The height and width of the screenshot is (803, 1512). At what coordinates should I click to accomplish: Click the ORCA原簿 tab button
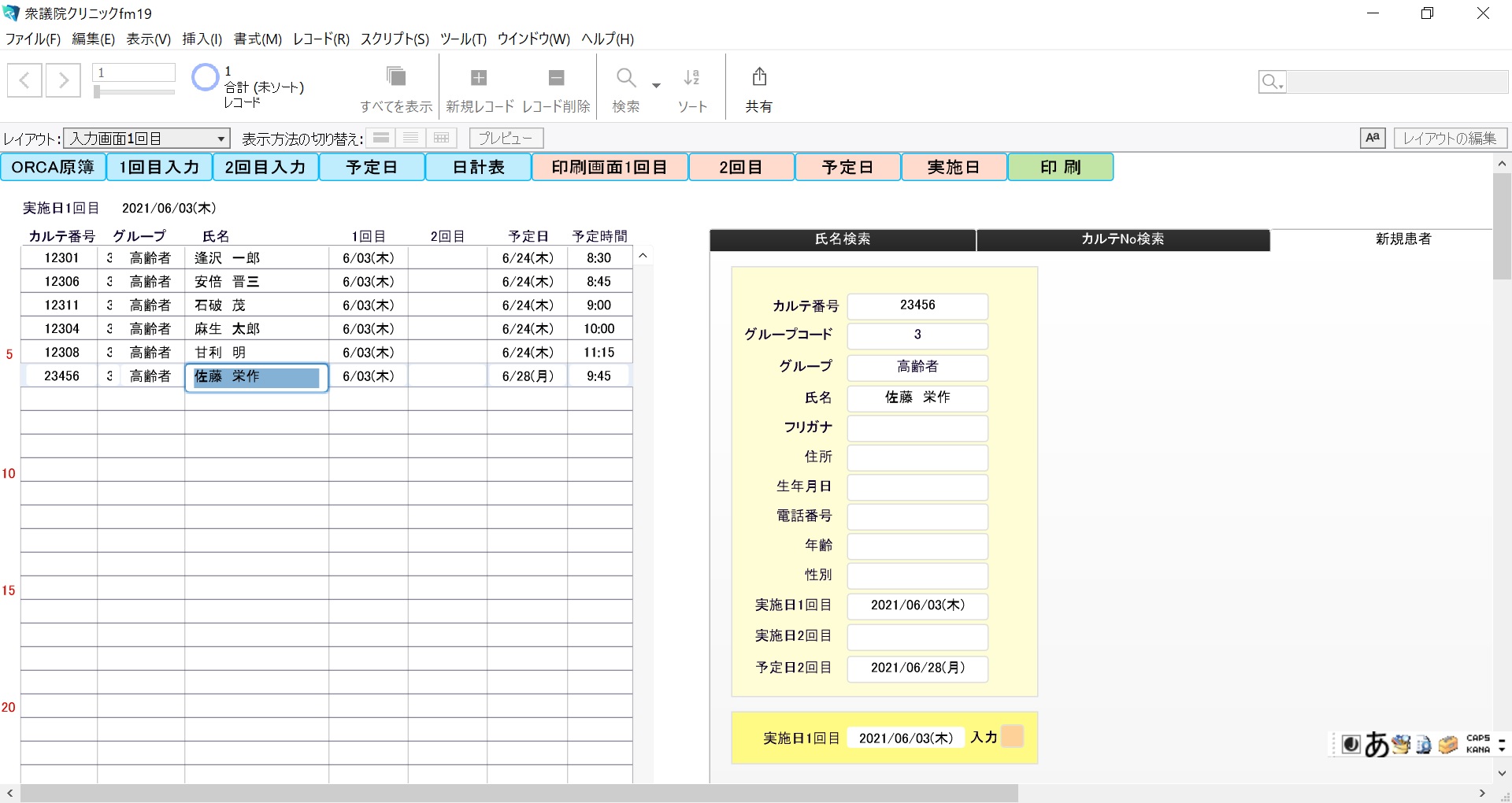(53, 167)
